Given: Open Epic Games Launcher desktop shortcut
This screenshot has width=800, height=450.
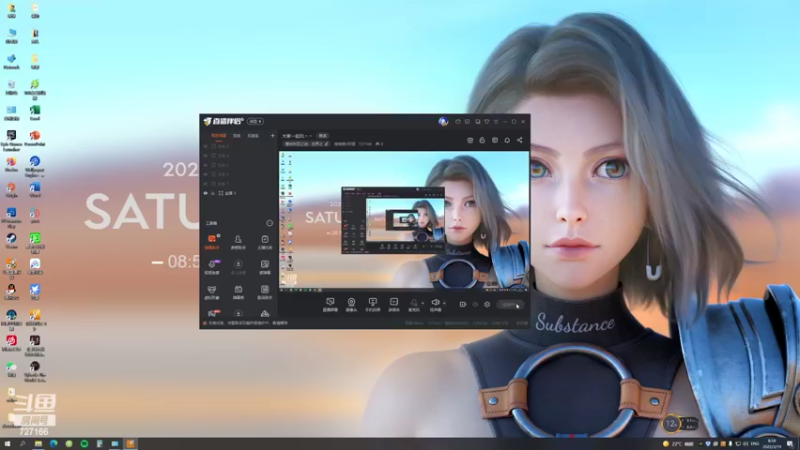Looking at the screenshot, I should point(11,140).
